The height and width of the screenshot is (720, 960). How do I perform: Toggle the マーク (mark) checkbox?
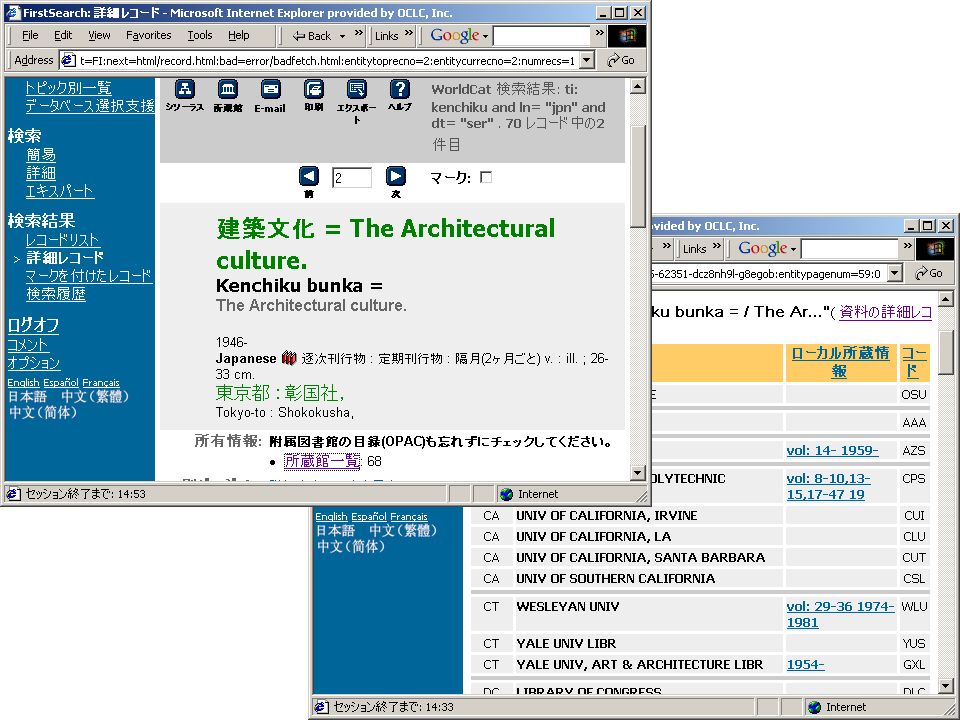pyautogui.click(x=486, y=178)
